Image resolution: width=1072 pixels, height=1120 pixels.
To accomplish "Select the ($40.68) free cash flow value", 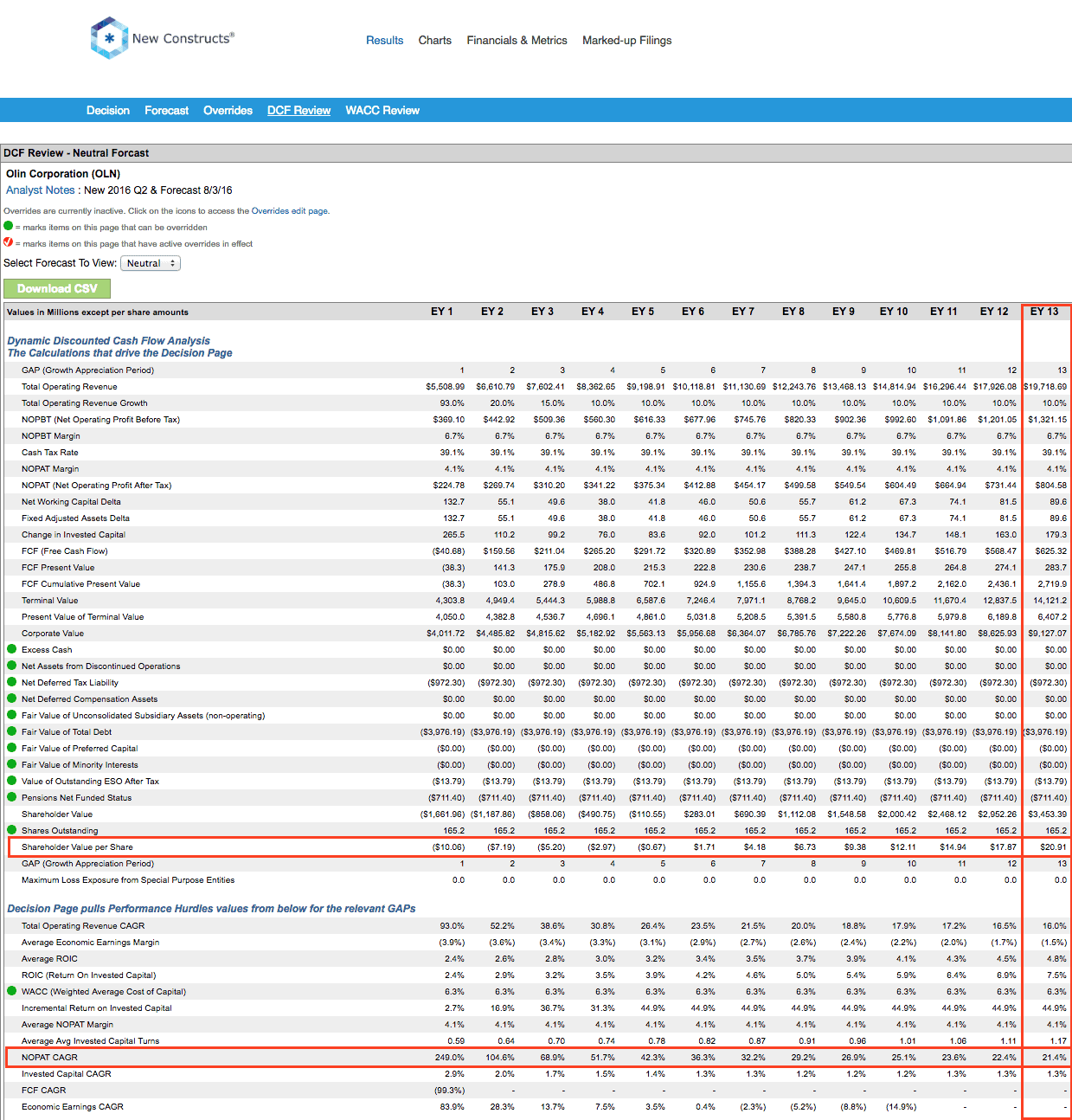I will 448,551.
